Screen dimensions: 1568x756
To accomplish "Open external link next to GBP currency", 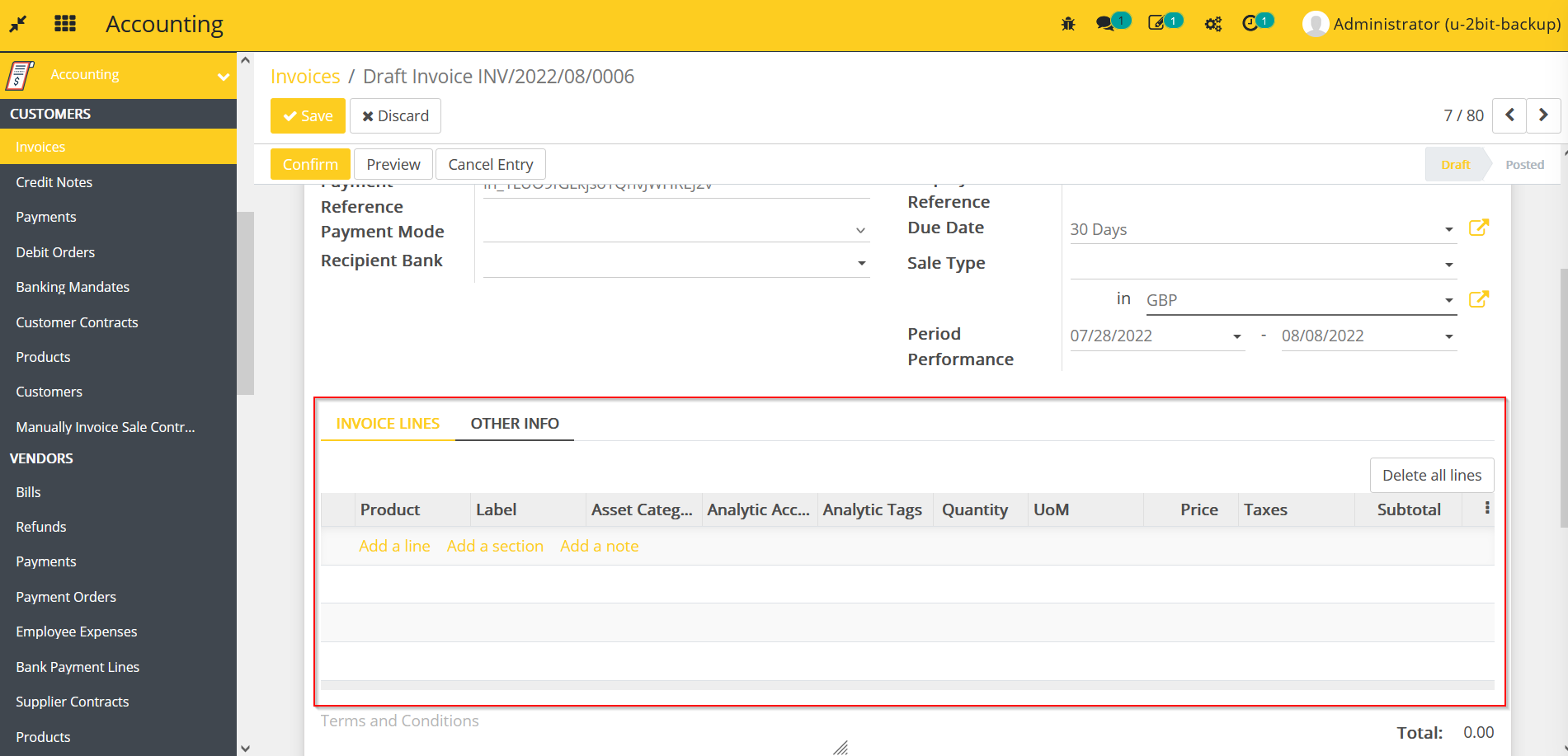I will pyautogui.click(x=1479, y=299).
